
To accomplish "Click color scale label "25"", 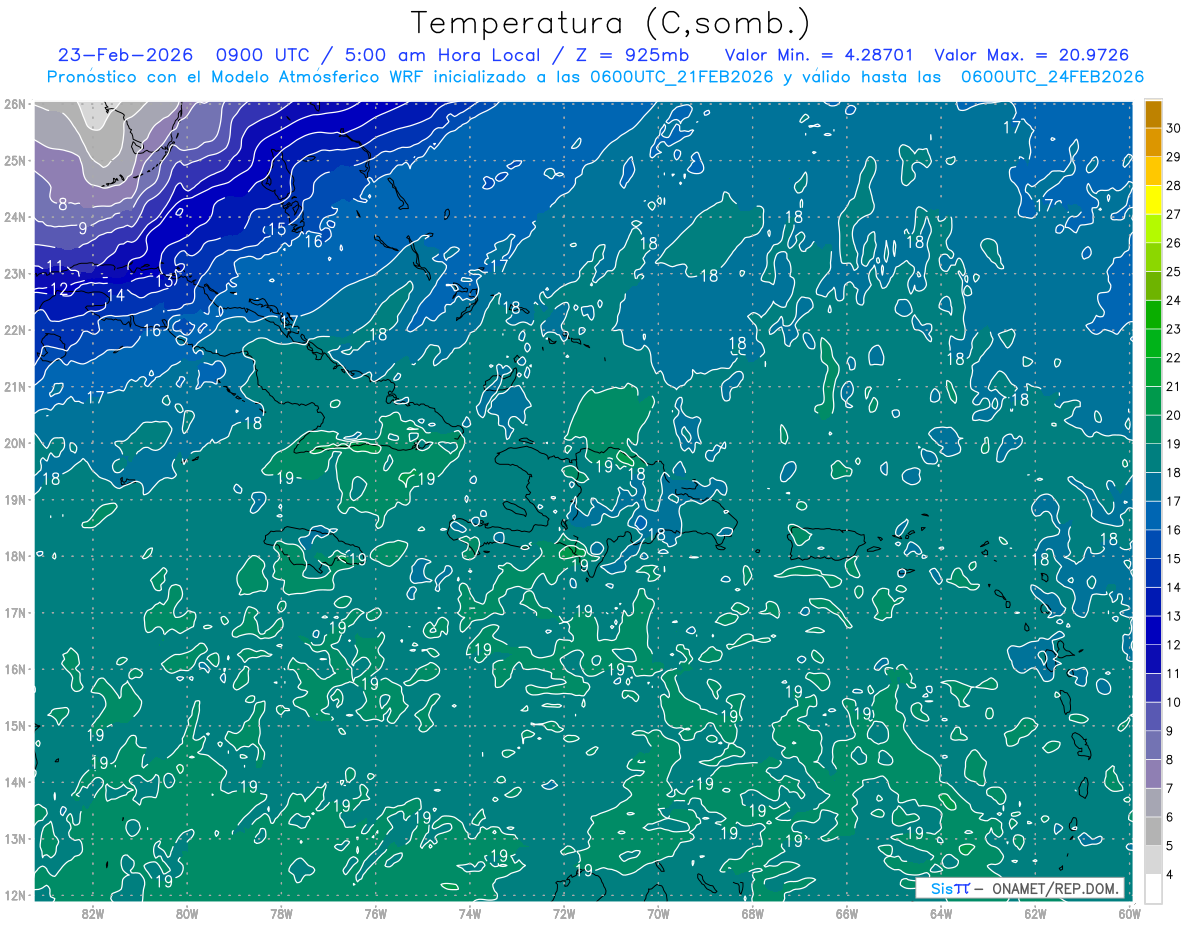I will click(x=1174, y=271).
